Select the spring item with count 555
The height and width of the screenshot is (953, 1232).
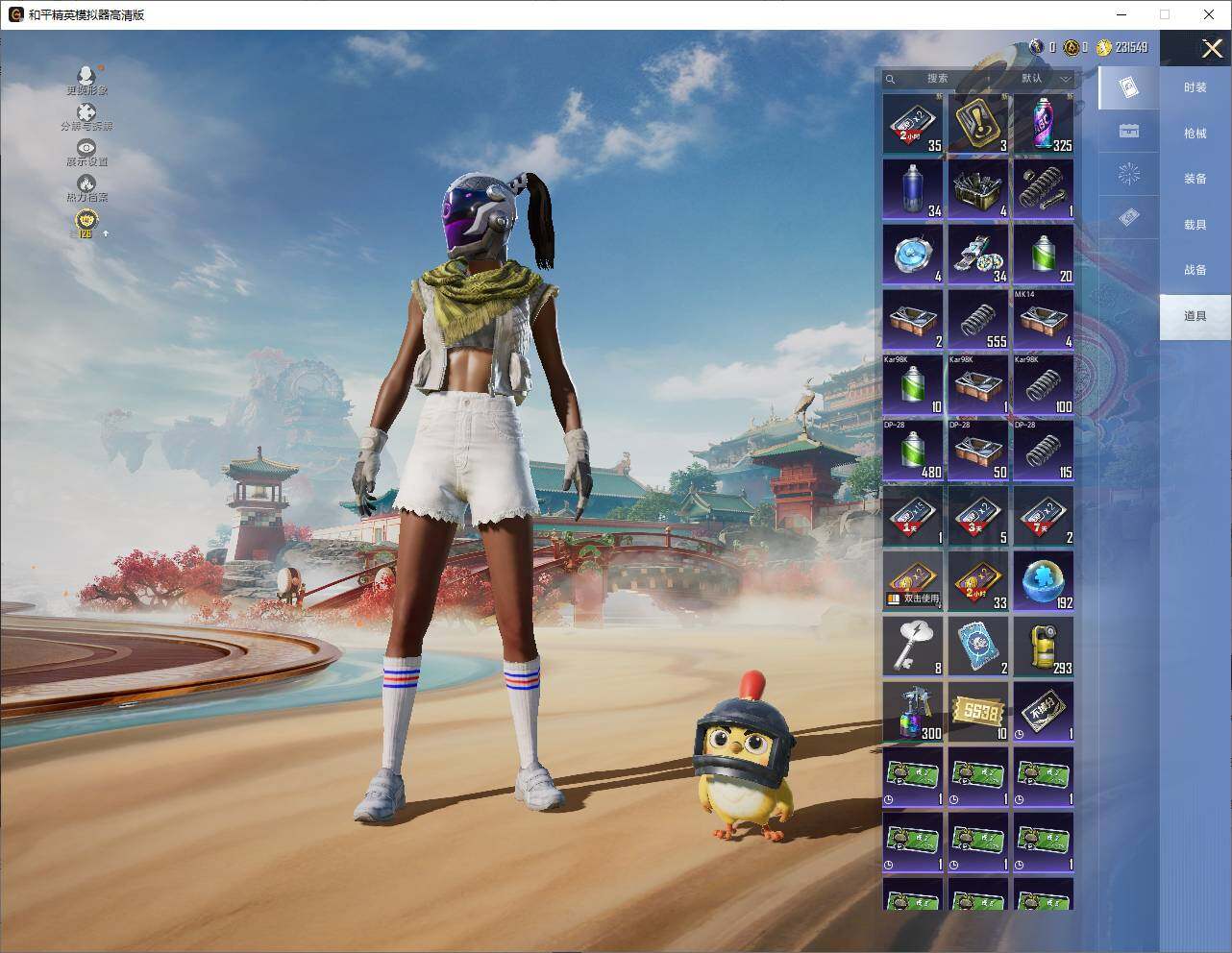(x=978, y=320)
